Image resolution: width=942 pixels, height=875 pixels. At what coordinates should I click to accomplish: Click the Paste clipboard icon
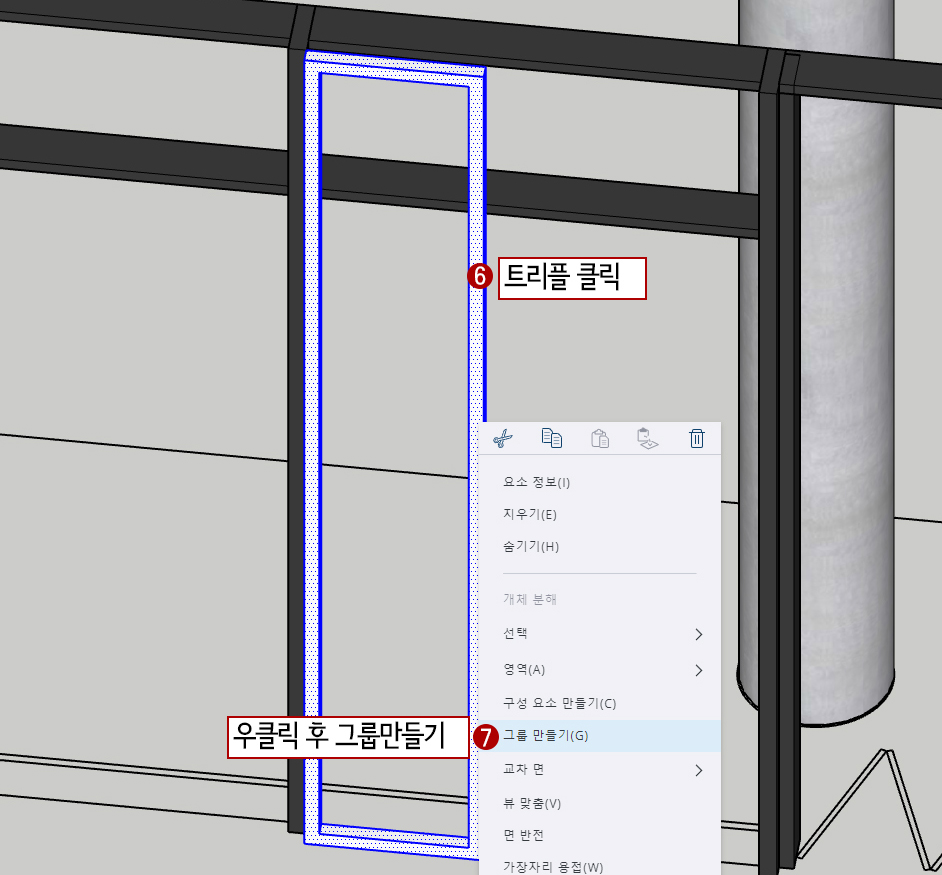point(600,439)
